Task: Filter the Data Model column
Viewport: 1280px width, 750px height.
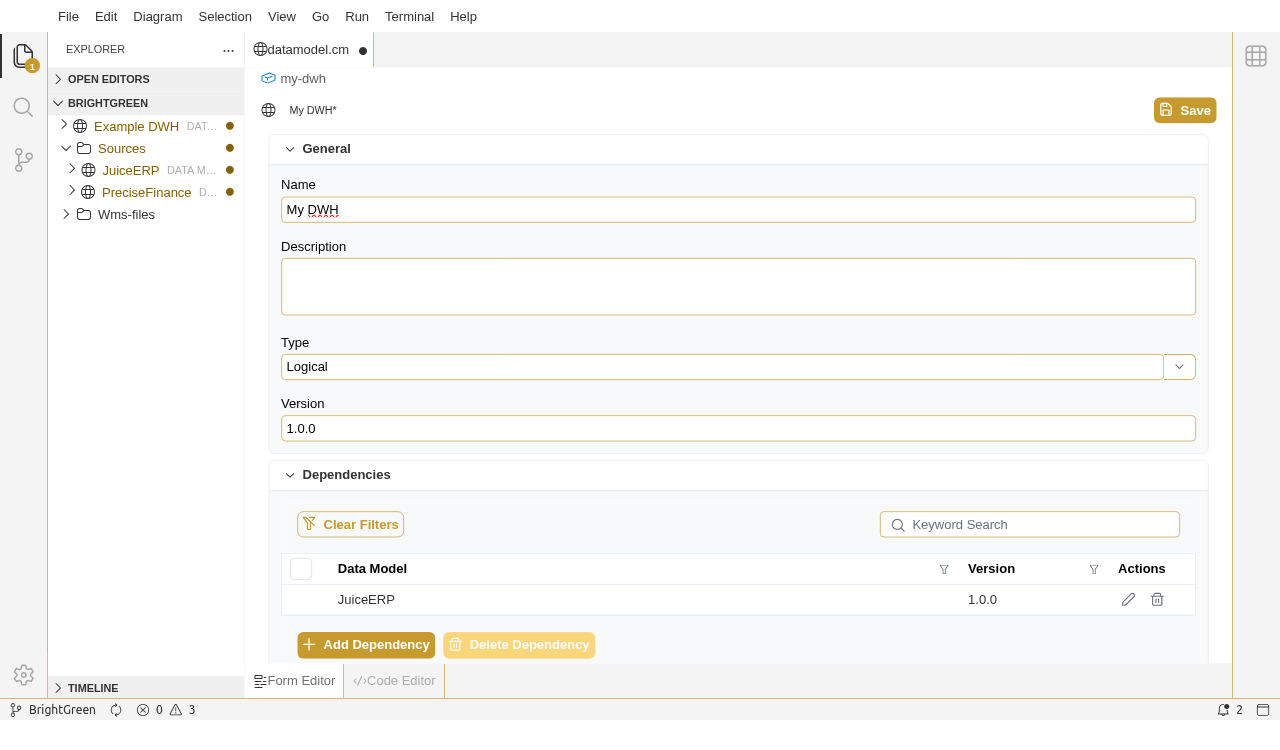Action: [x=944, y=569]
